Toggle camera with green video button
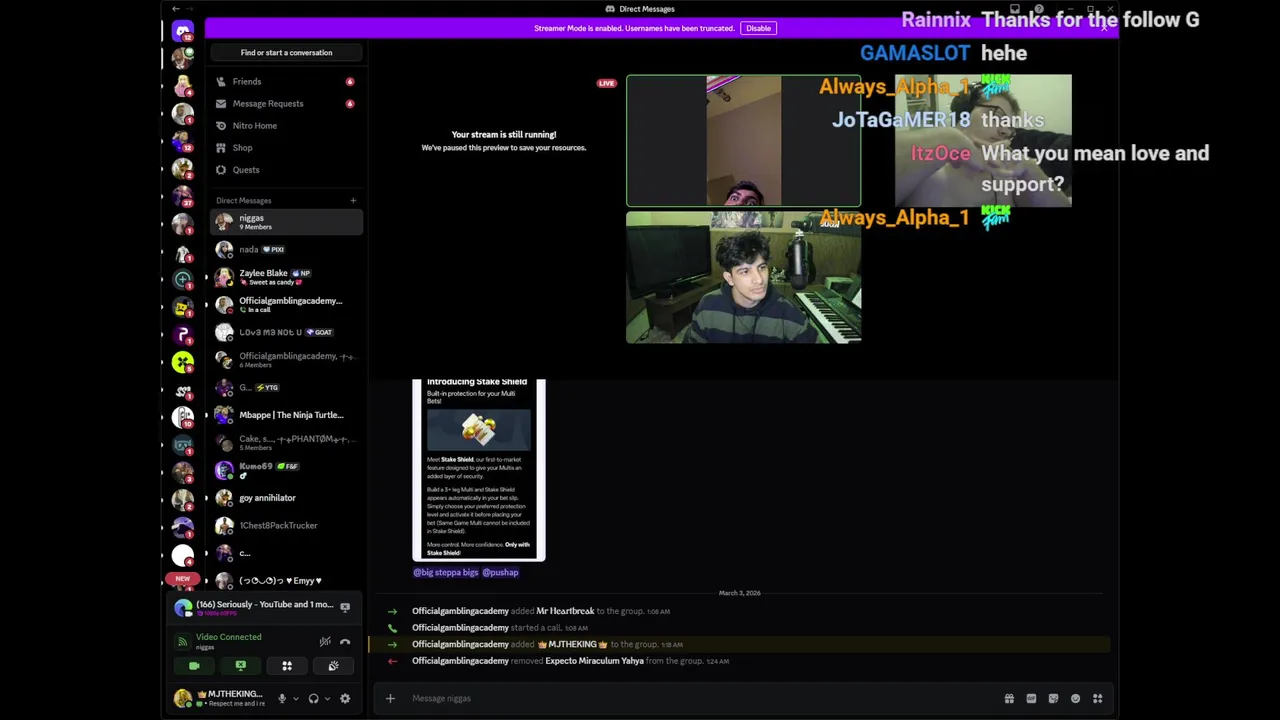This screenshot has height=720, width=1280. point(194,666)
